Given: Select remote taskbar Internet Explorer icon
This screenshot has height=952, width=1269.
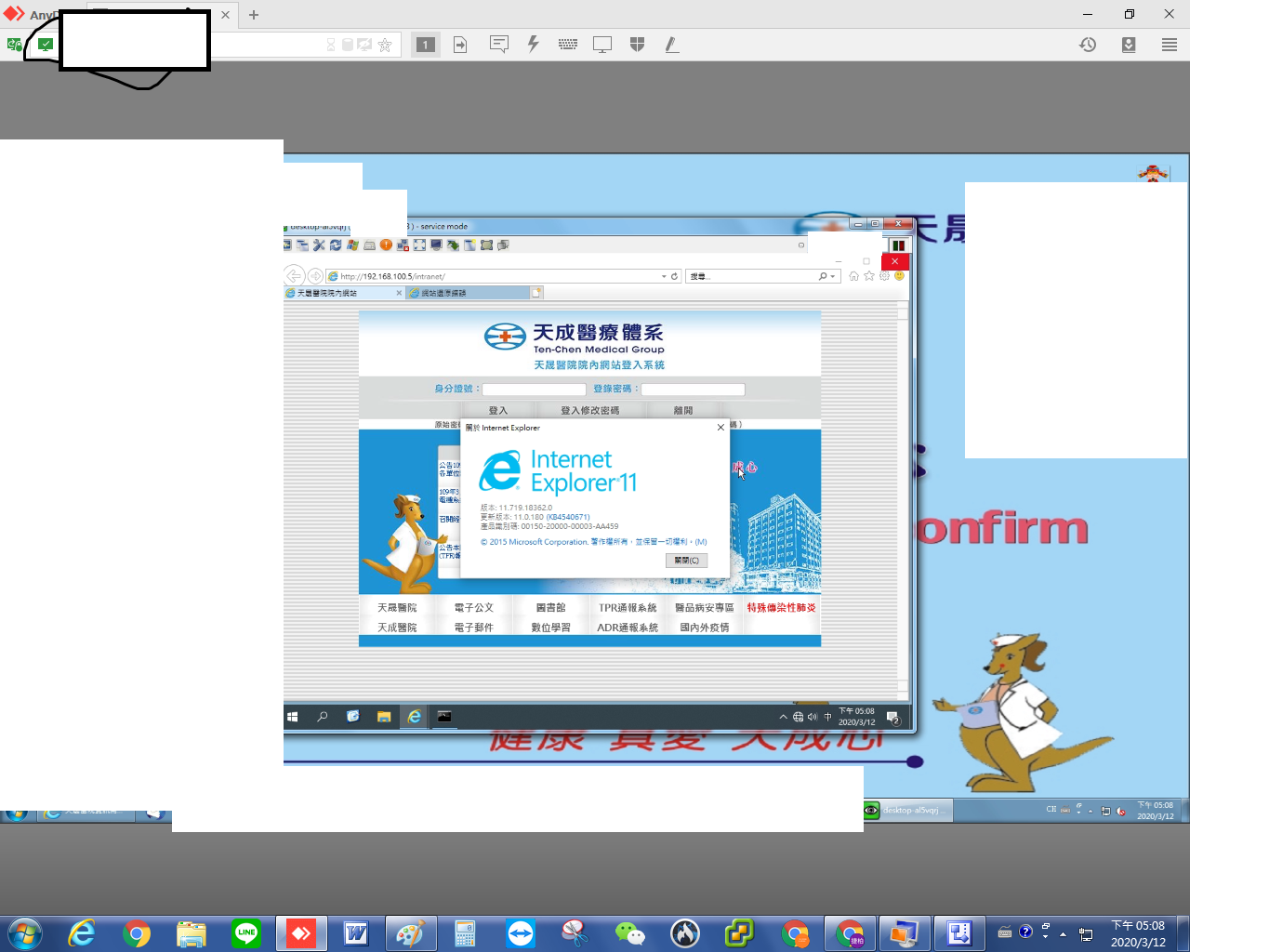Looking at the screenshot, I should tap(414, 717).
